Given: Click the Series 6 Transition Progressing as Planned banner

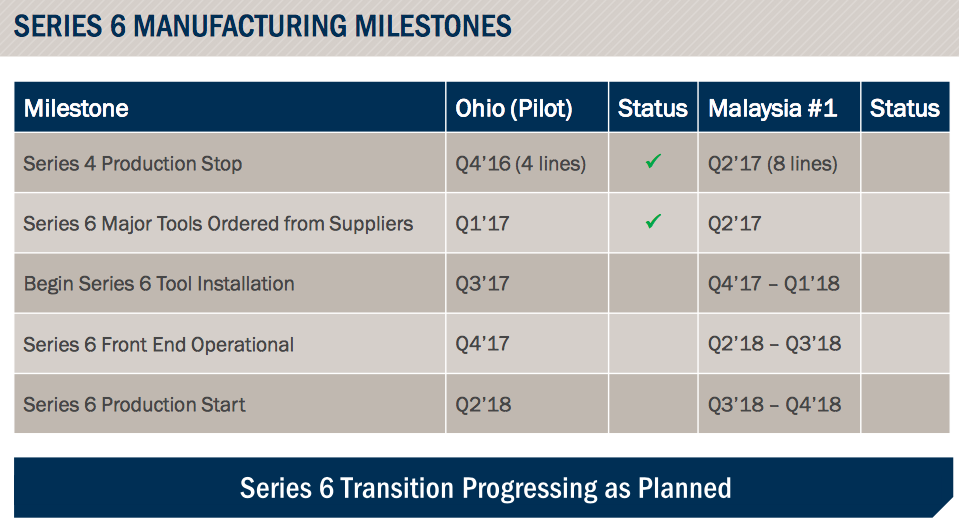Looking at the screenshot, I should [x=485, y=488].
